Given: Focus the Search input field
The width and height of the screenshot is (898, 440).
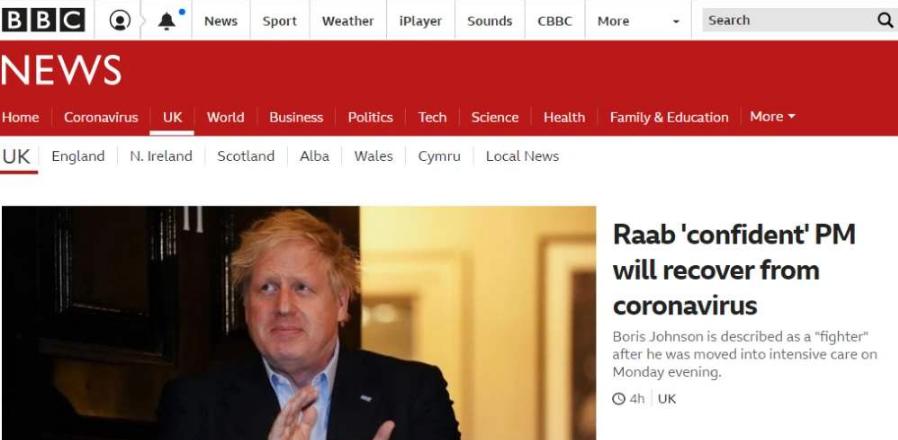Looking at the screenshot, I should coord(790,21).
